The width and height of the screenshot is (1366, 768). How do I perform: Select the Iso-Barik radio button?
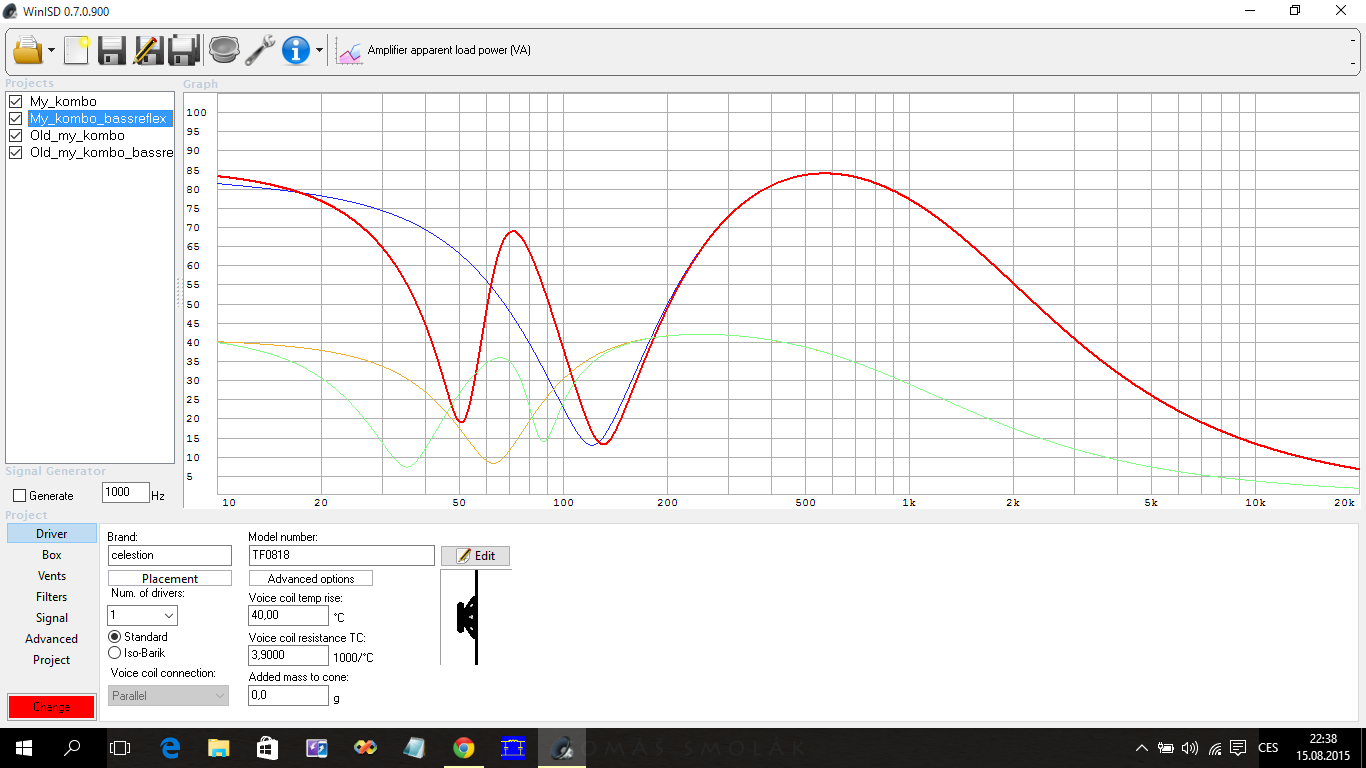point(114,653)
